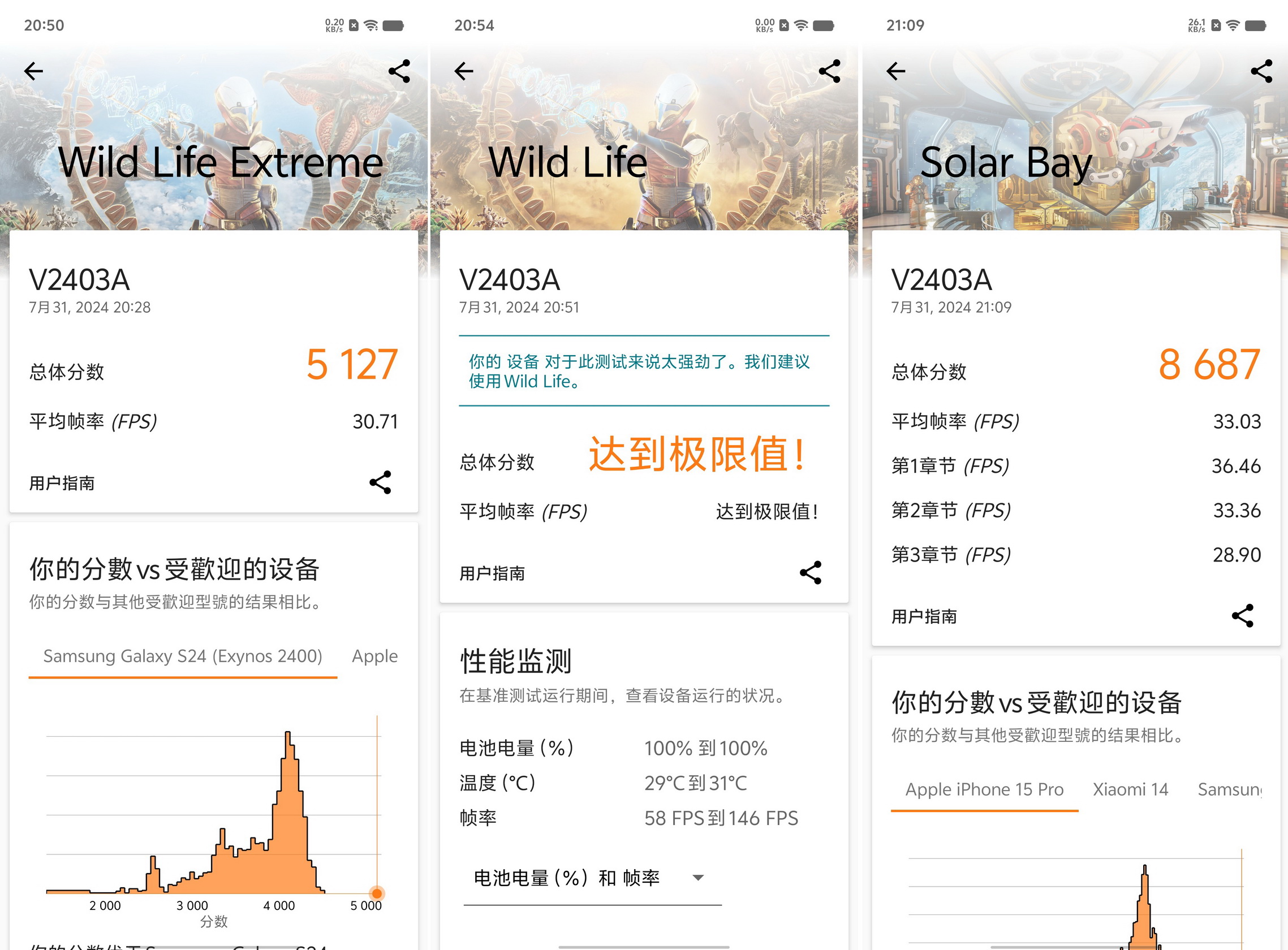Share the Wild Life result card
This screenshot has width=1288, height=950.
point(811,573)
